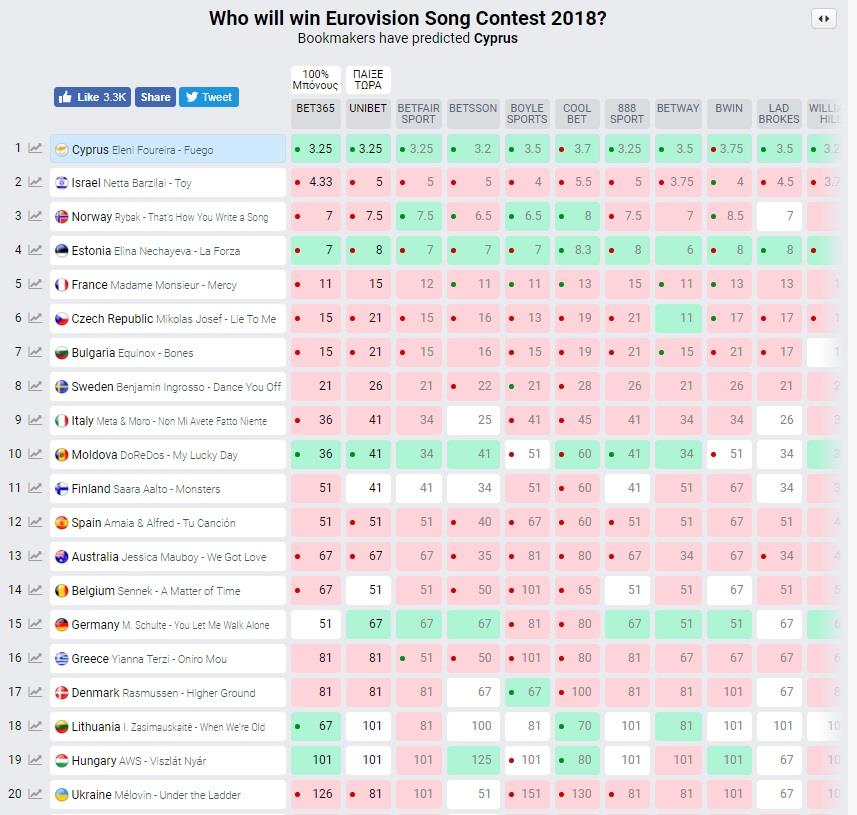The height and width of the screenshot is (815, 857).
Task: Click the BETFAIR SPORT column header
Action: click(x=419, y=113)
